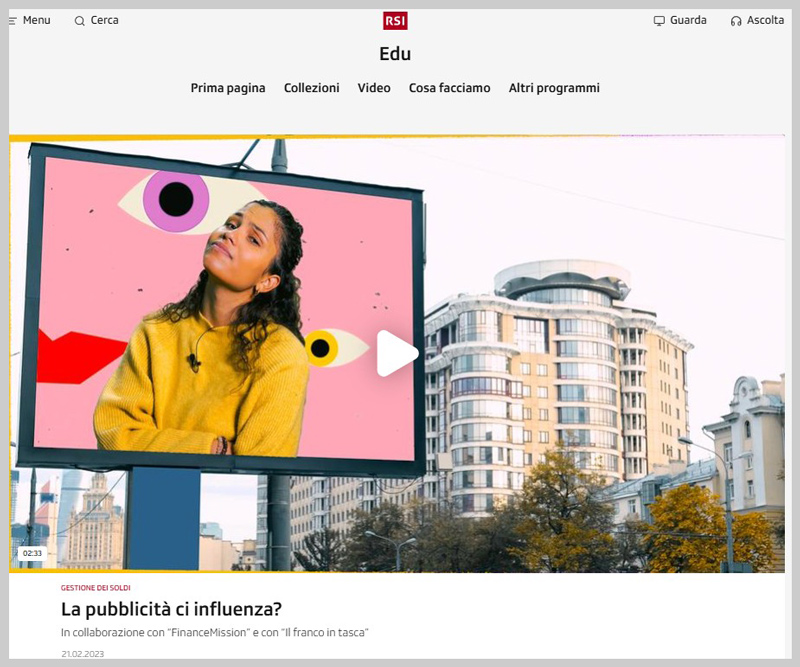Open the hamburger Menu icon
Screen dimensions: 800x667
13,21
